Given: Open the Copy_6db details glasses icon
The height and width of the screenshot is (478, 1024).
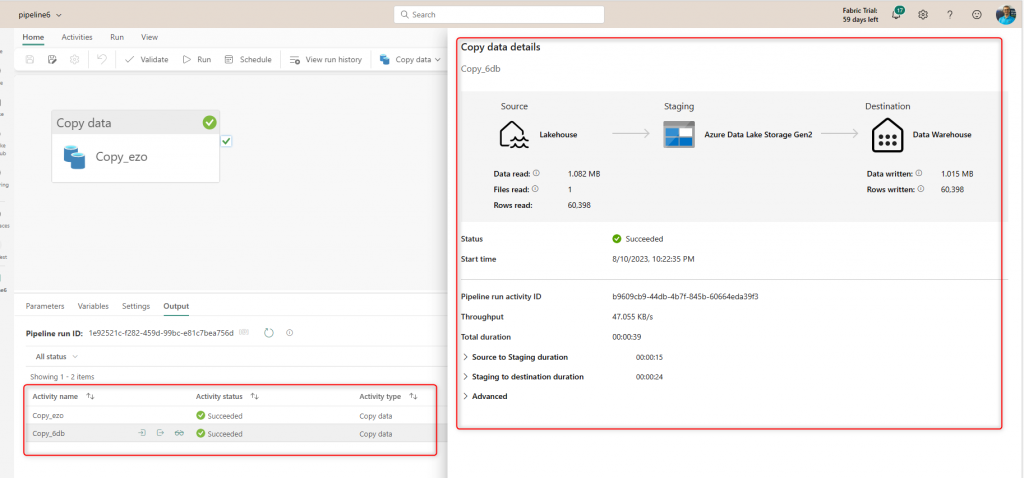Looking at the screenshot, I should pyautogui.click(x=179, y=433).
